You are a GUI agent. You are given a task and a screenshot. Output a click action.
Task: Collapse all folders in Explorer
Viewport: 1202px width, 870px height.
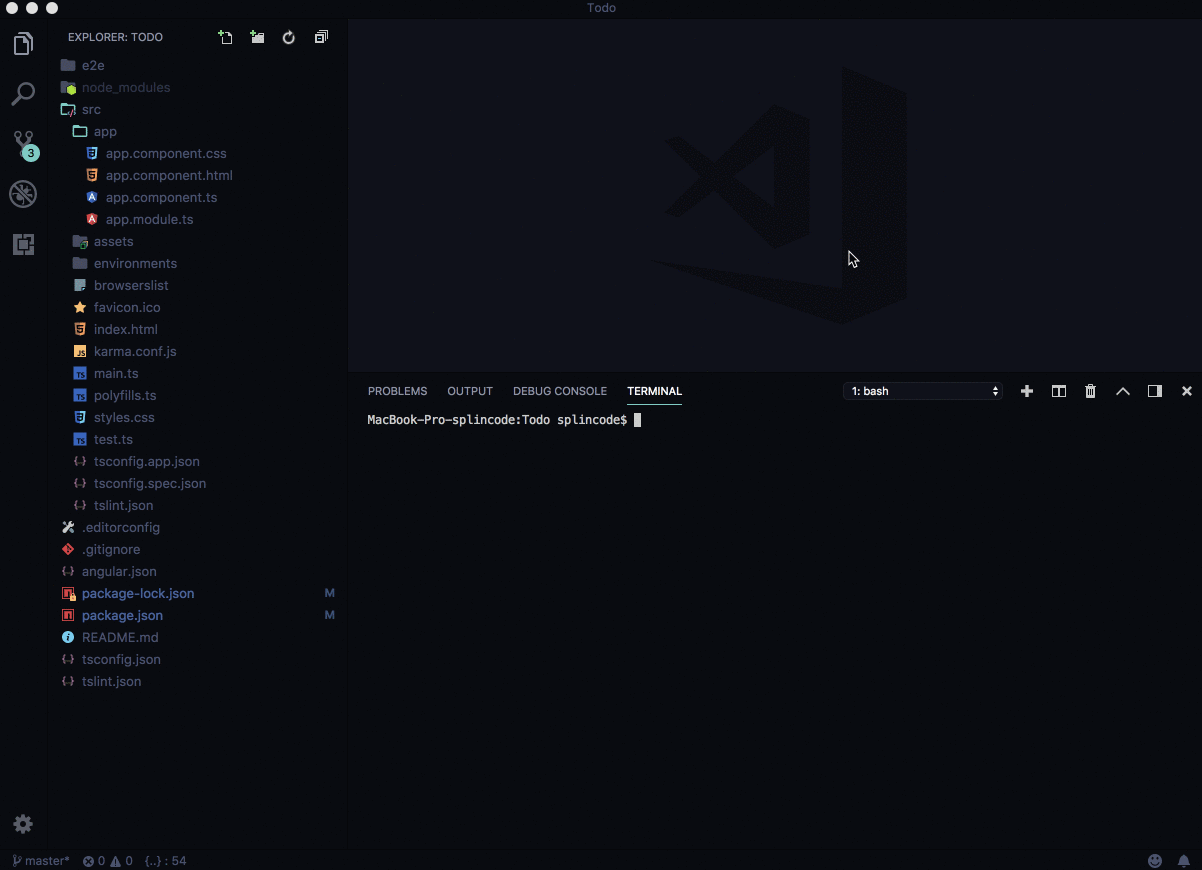(321, 37)
